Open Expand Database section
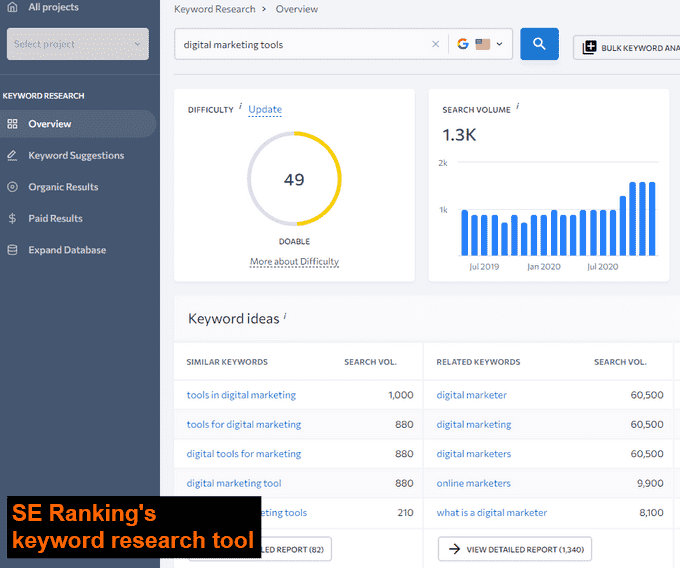The width and height of the screenshot is (680, 568). coord(67,250)
